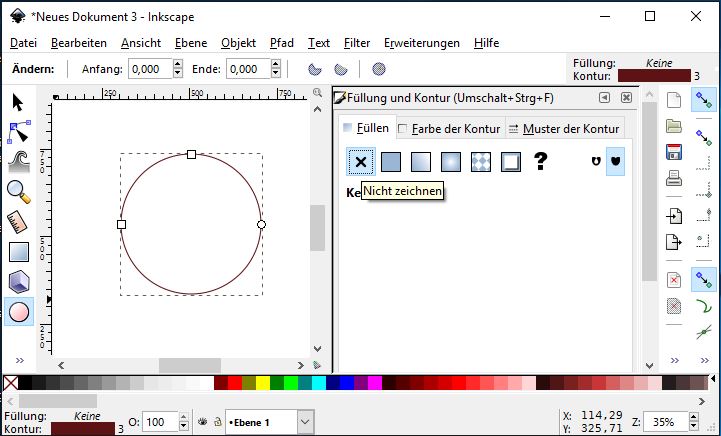
Task: Increase the Ende value with stepper
Action: pos(275,64)
